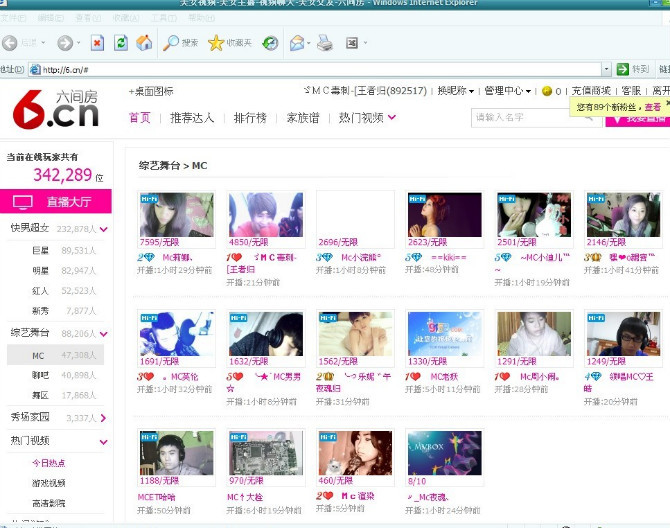Viewport: 670px width, 528px height.
Task: Click the 6.cn site logo
Action: pyautogui.click(x=56, y=109)
